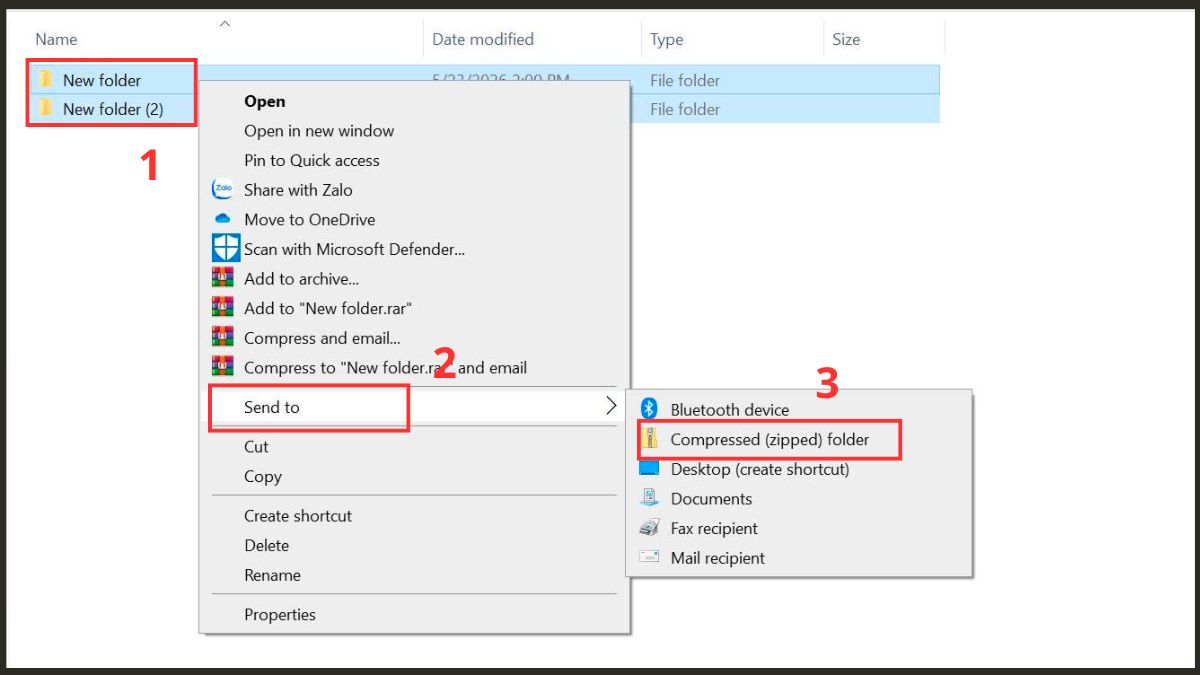Image resolution: width=1200 pixels, height=675 pixels.
Task: Choose Compress and email option
Action: coord(322,338)
